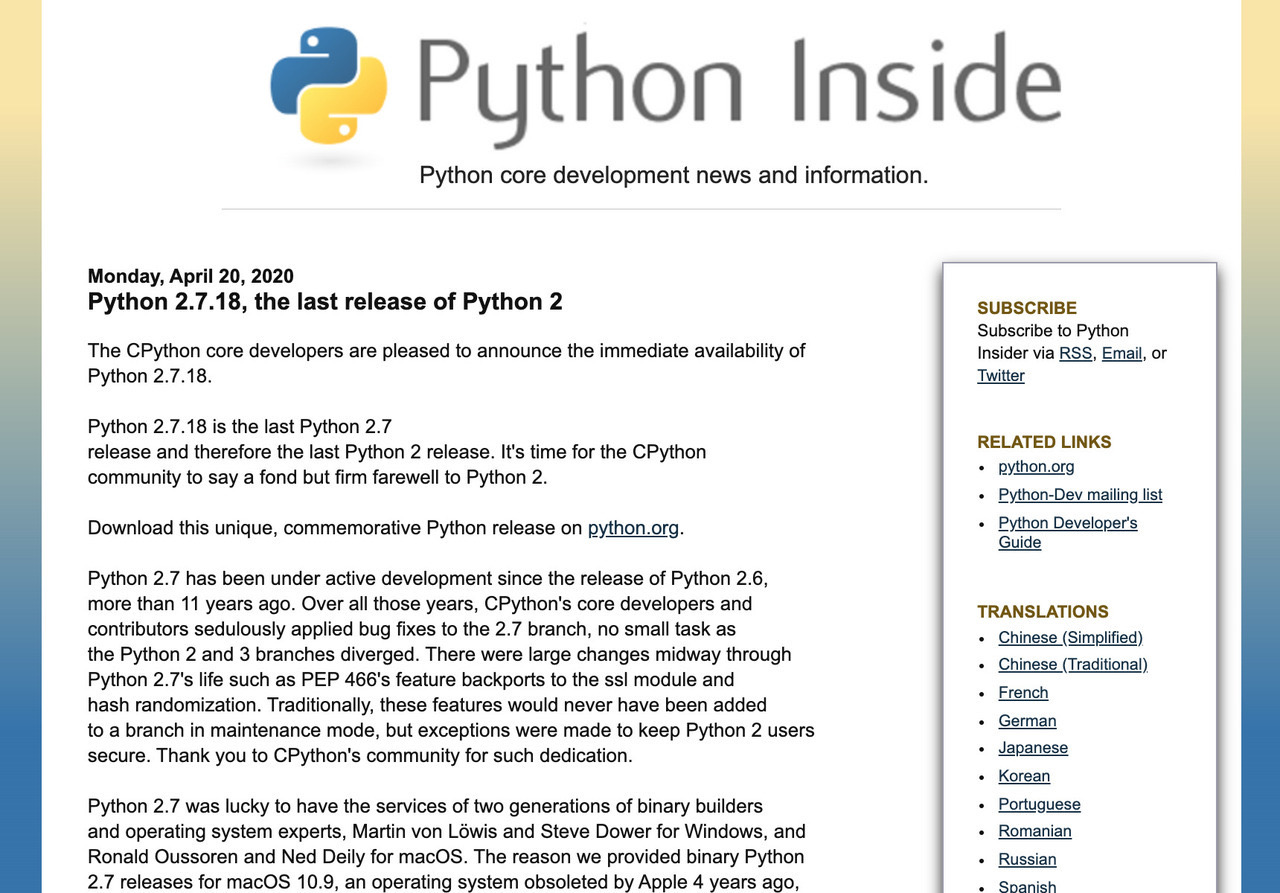Choose the Portuguese translation
Image resolution: width=1280 pixels, height=893 pixels.
pos(1039,804)
